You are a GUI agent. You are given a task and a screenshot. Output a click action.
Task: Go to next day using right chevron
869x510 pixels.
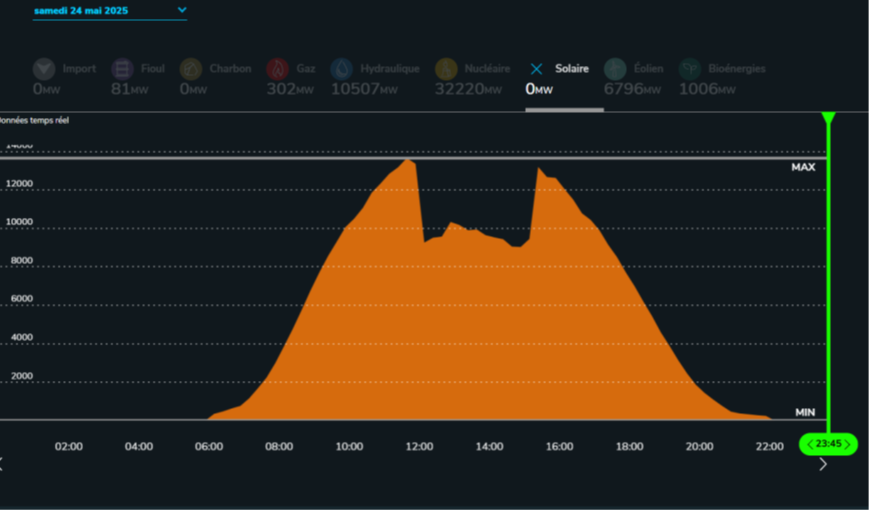click(823, 464)
